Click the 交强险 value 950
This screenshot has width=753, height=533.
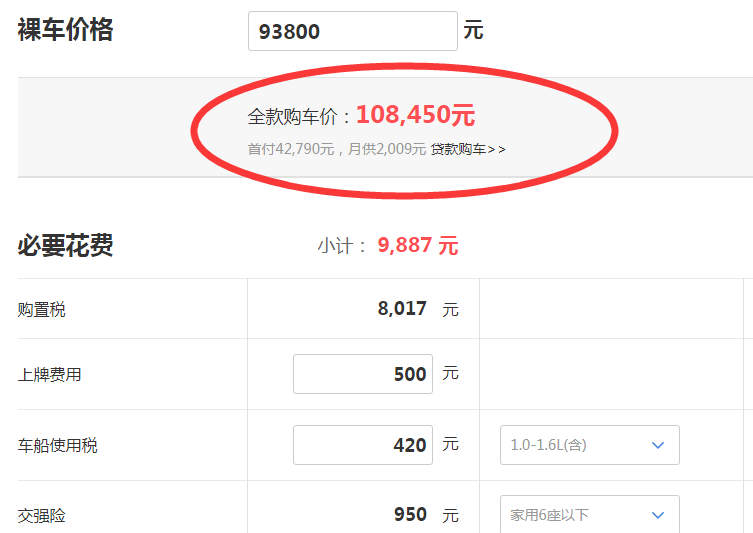coord(410,514)
